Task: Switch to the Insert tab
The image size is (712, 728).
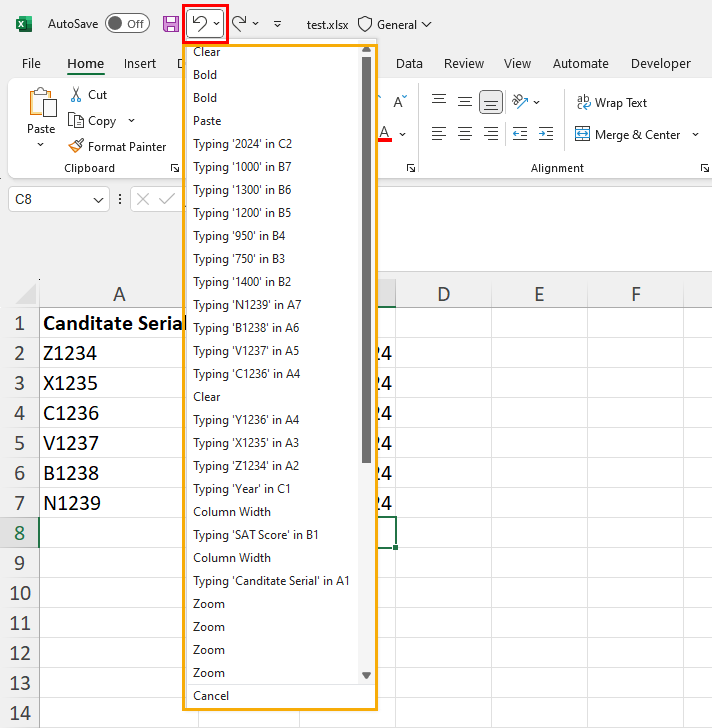Action: 140,64
